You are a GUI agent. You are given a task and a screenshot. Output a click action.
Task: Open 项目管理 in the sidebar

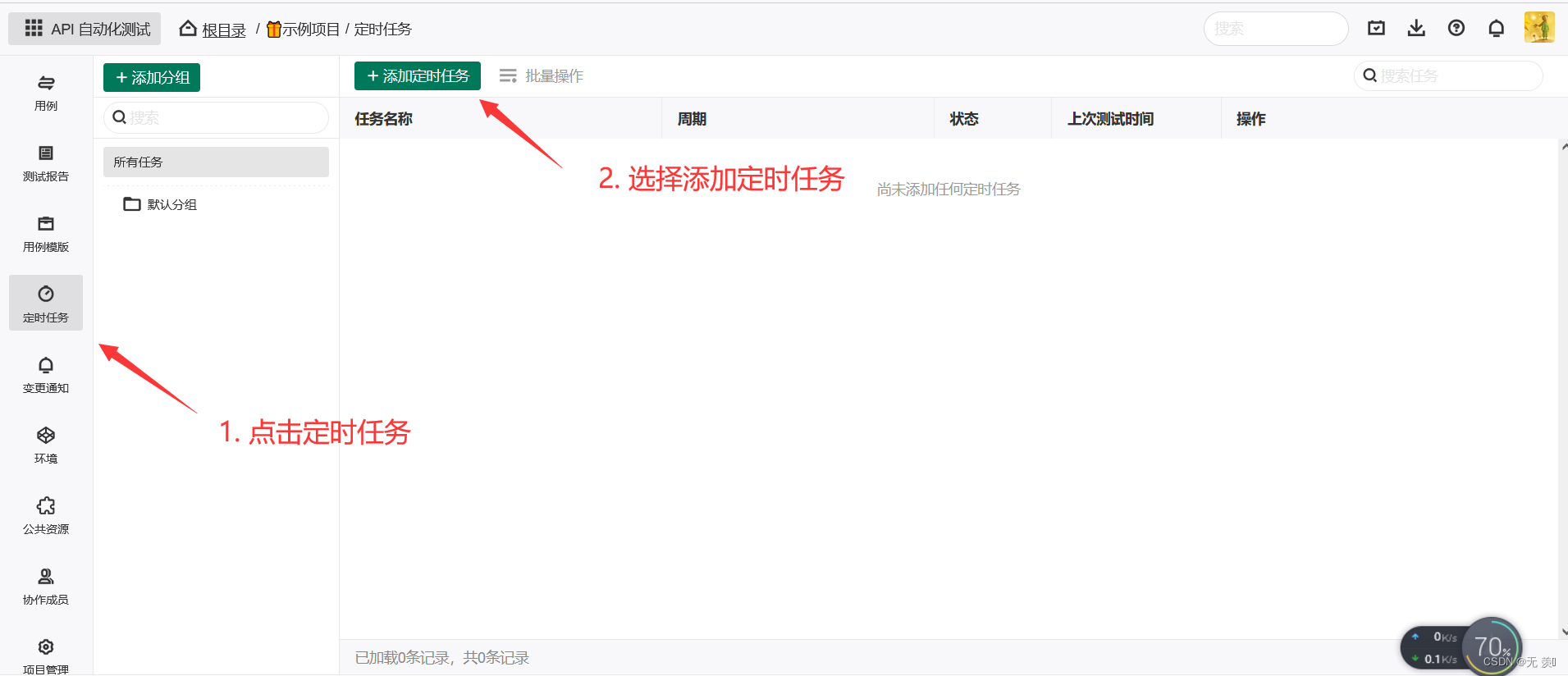pos(46,655)
